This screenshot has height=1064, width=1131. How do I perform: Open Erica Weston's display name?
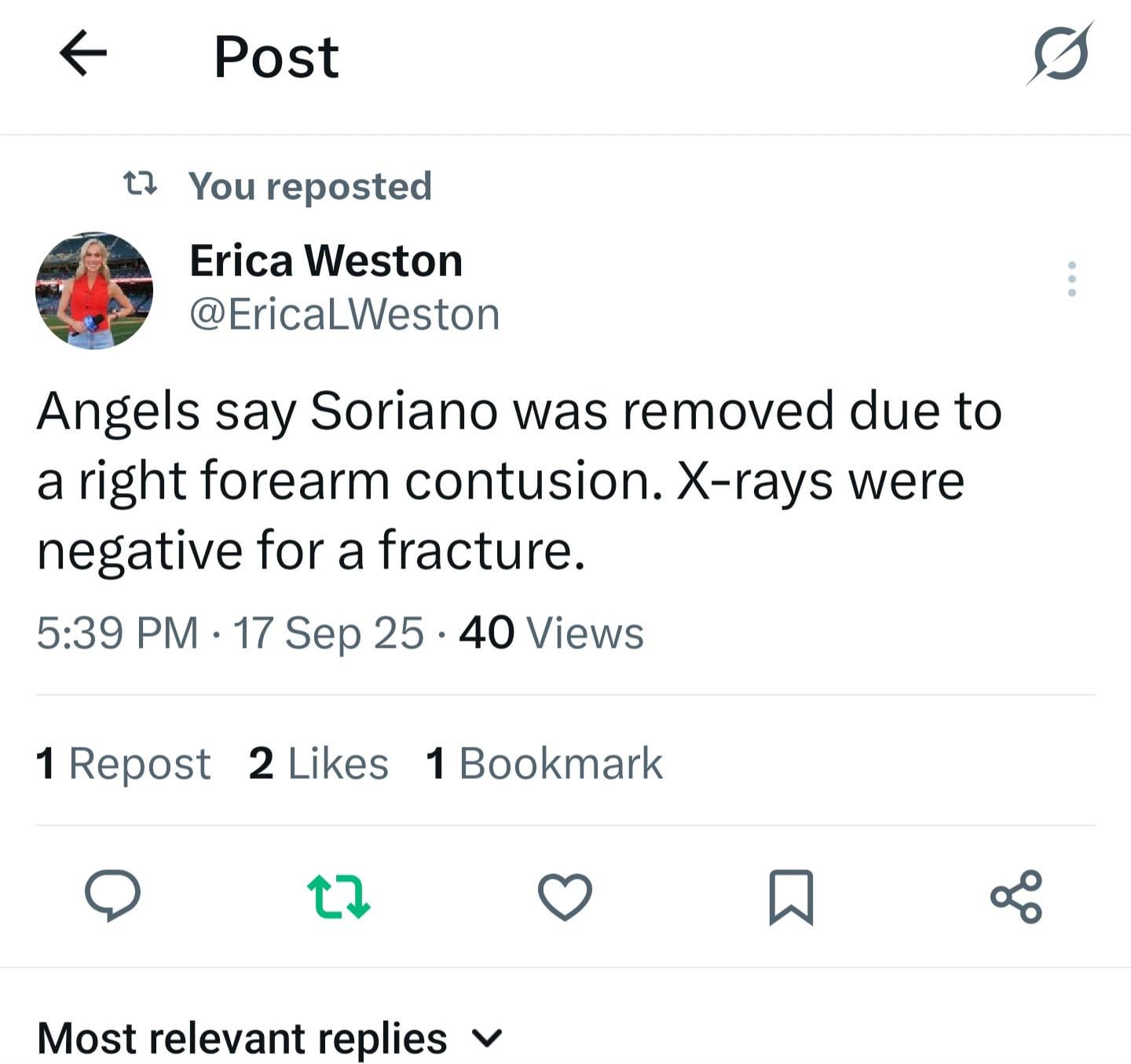coord(326,261)
